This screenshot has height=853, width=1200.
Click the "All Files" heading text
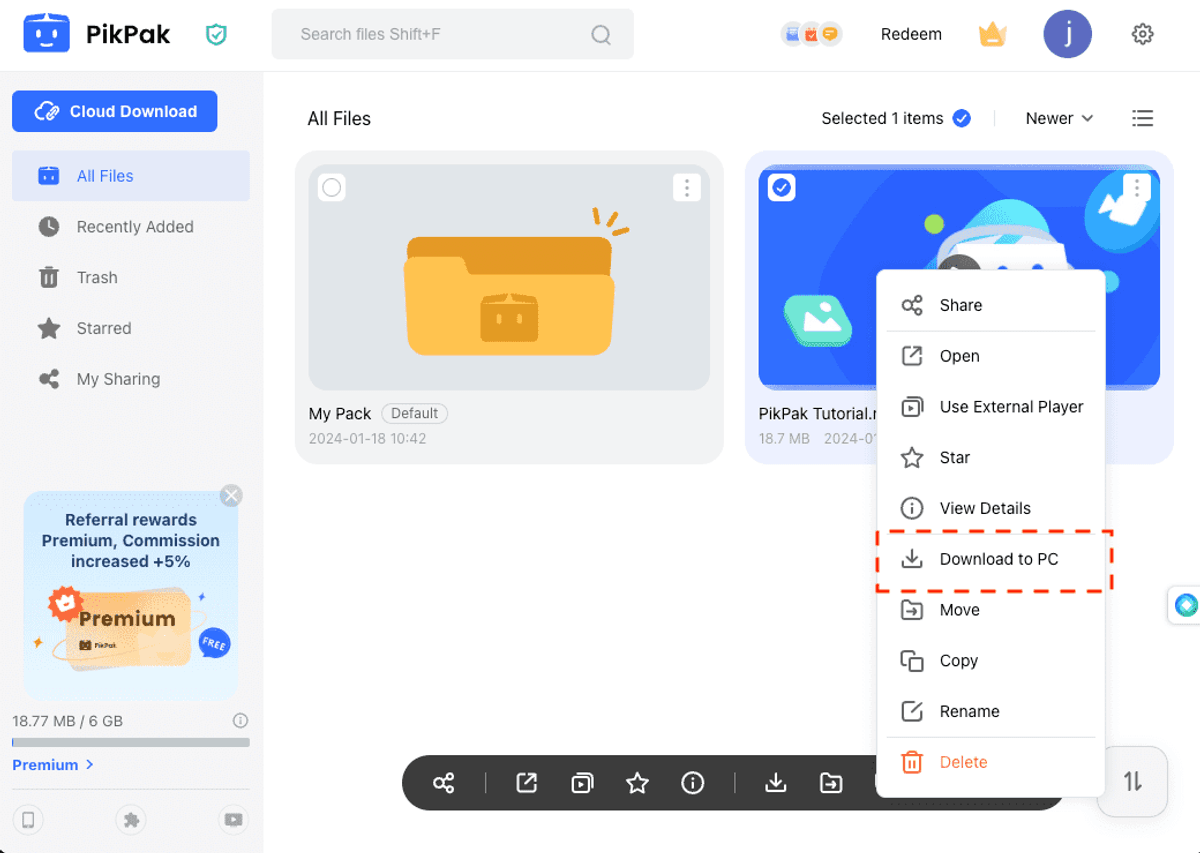(x=339, y=119)
